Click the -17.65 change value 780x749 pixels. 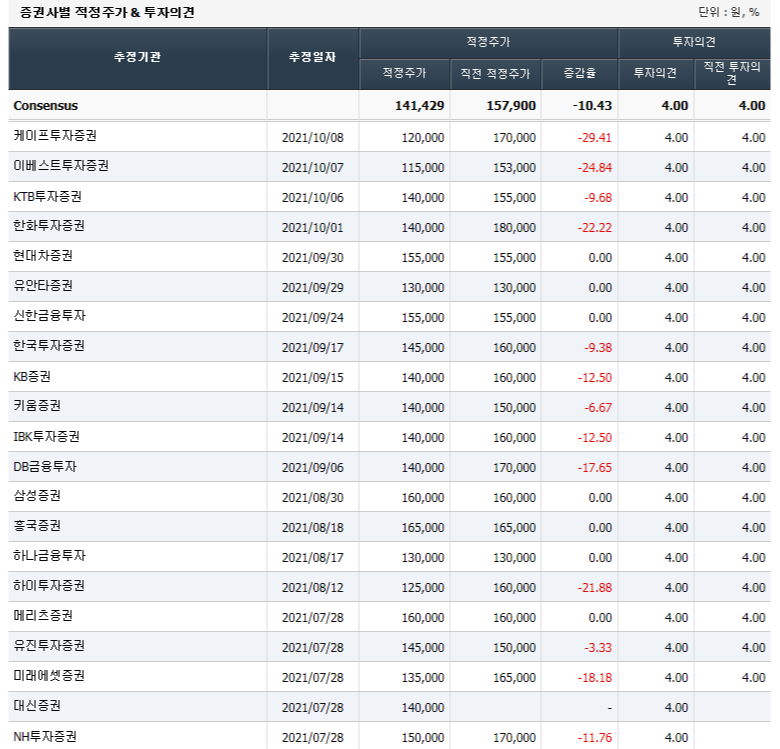click(x=594, y=468)
